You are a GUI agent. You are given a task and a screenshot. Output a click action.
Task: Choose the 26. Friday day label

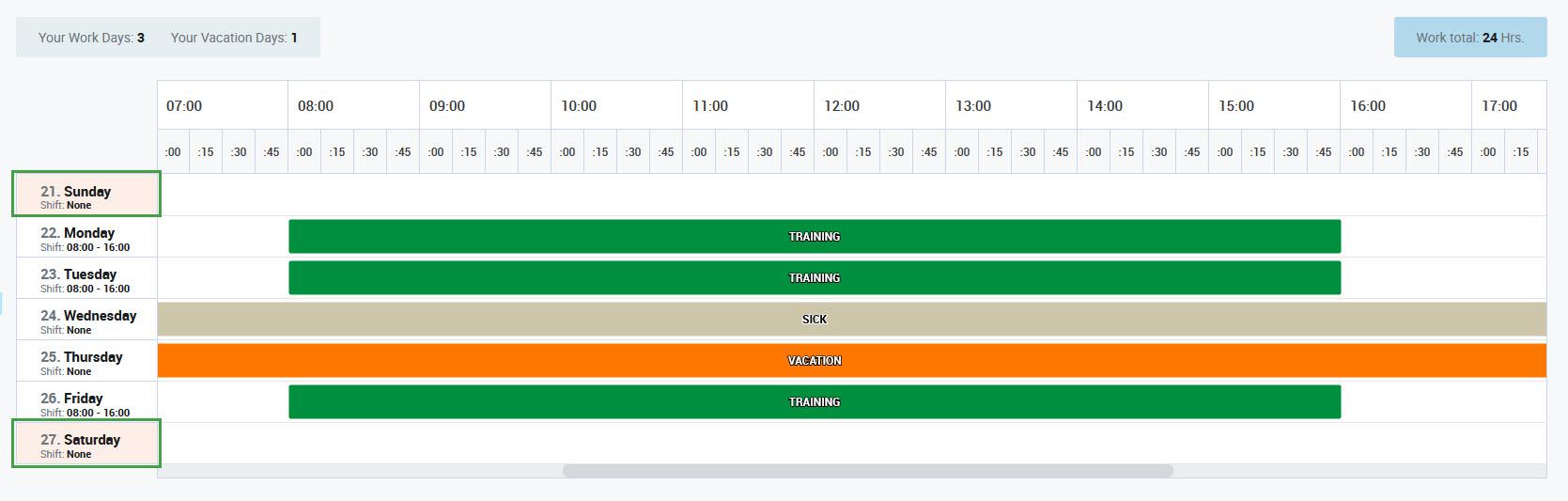point(86,402)
